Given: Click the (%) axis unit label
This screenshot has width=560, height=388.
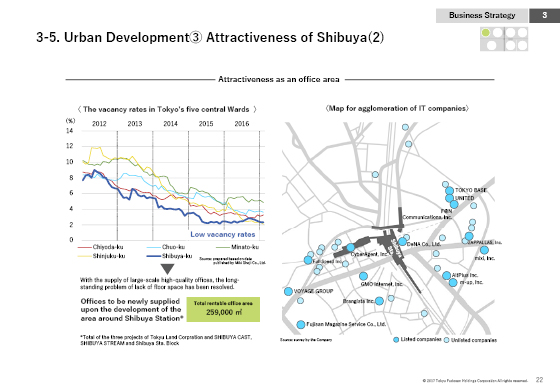Looking at the screenshot, I should (70, 121).
